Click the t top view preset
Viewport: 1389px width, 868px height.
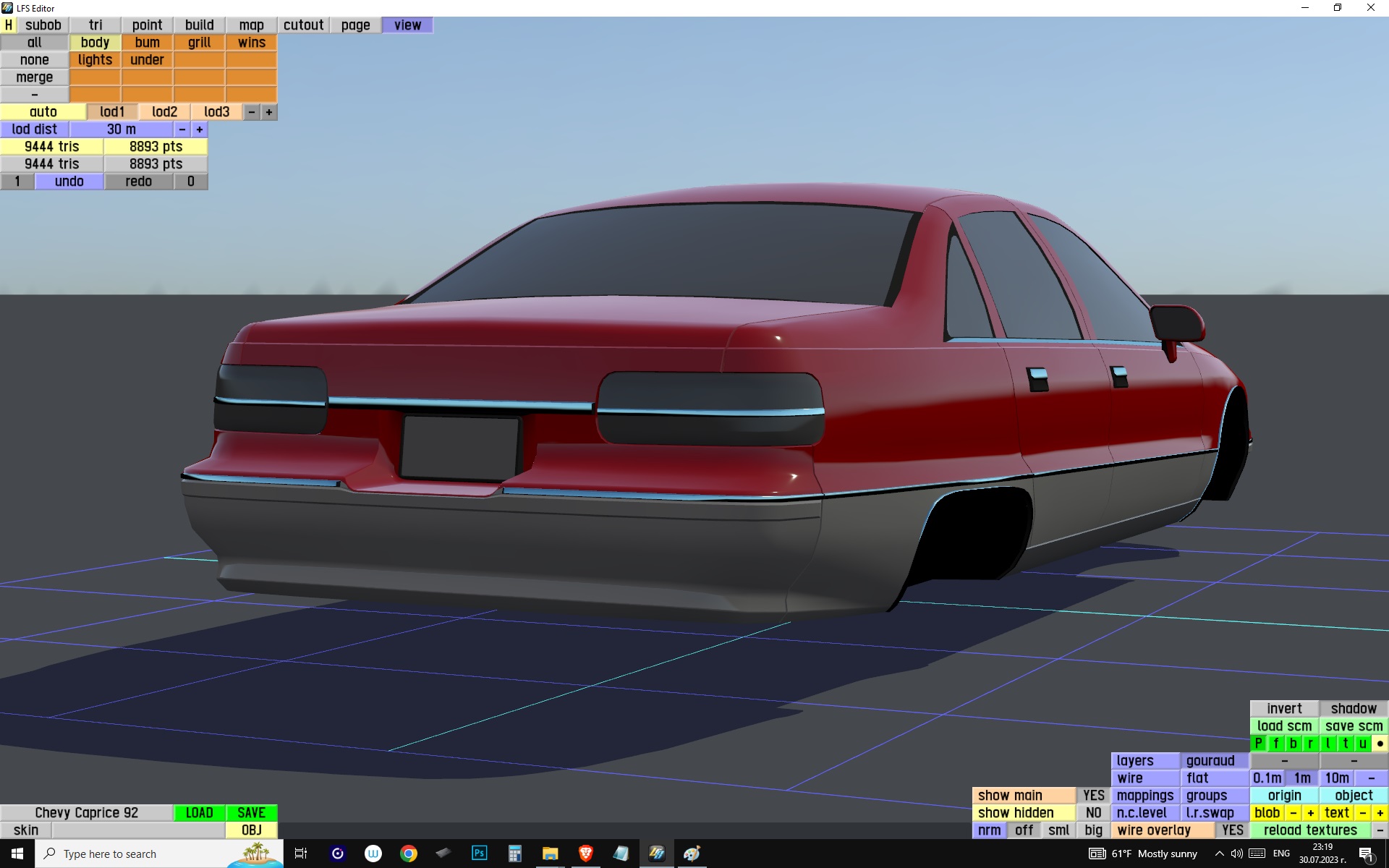tap(1345, 744)
